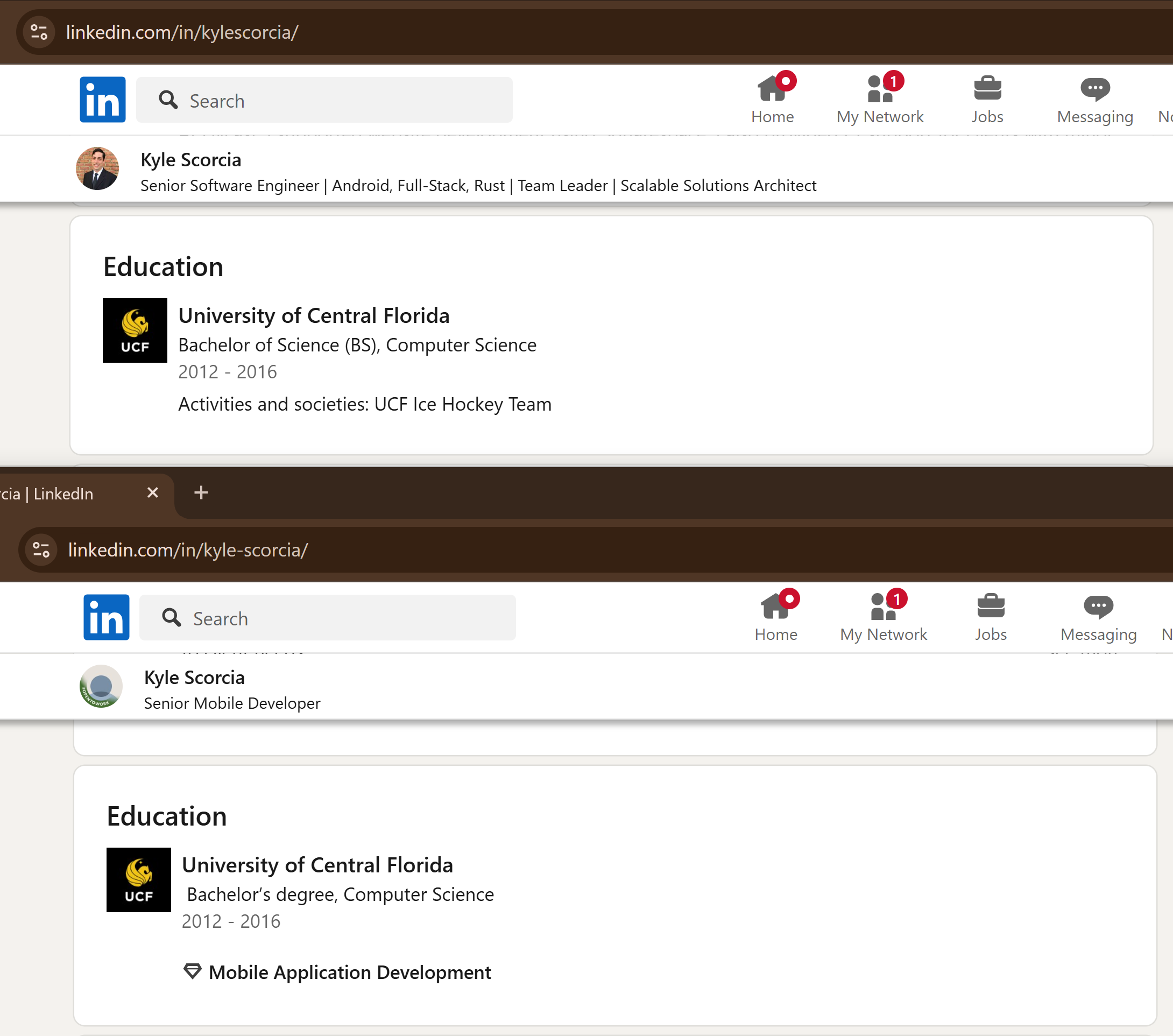Open University of Central Florida link, top window

(x=314, y=316)
